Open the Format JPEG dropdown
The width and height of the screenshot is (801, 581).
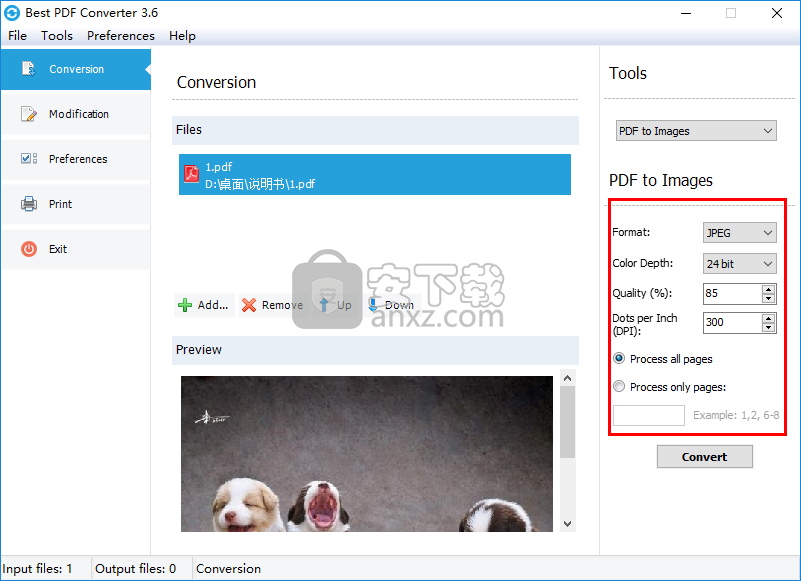[740, 233]
